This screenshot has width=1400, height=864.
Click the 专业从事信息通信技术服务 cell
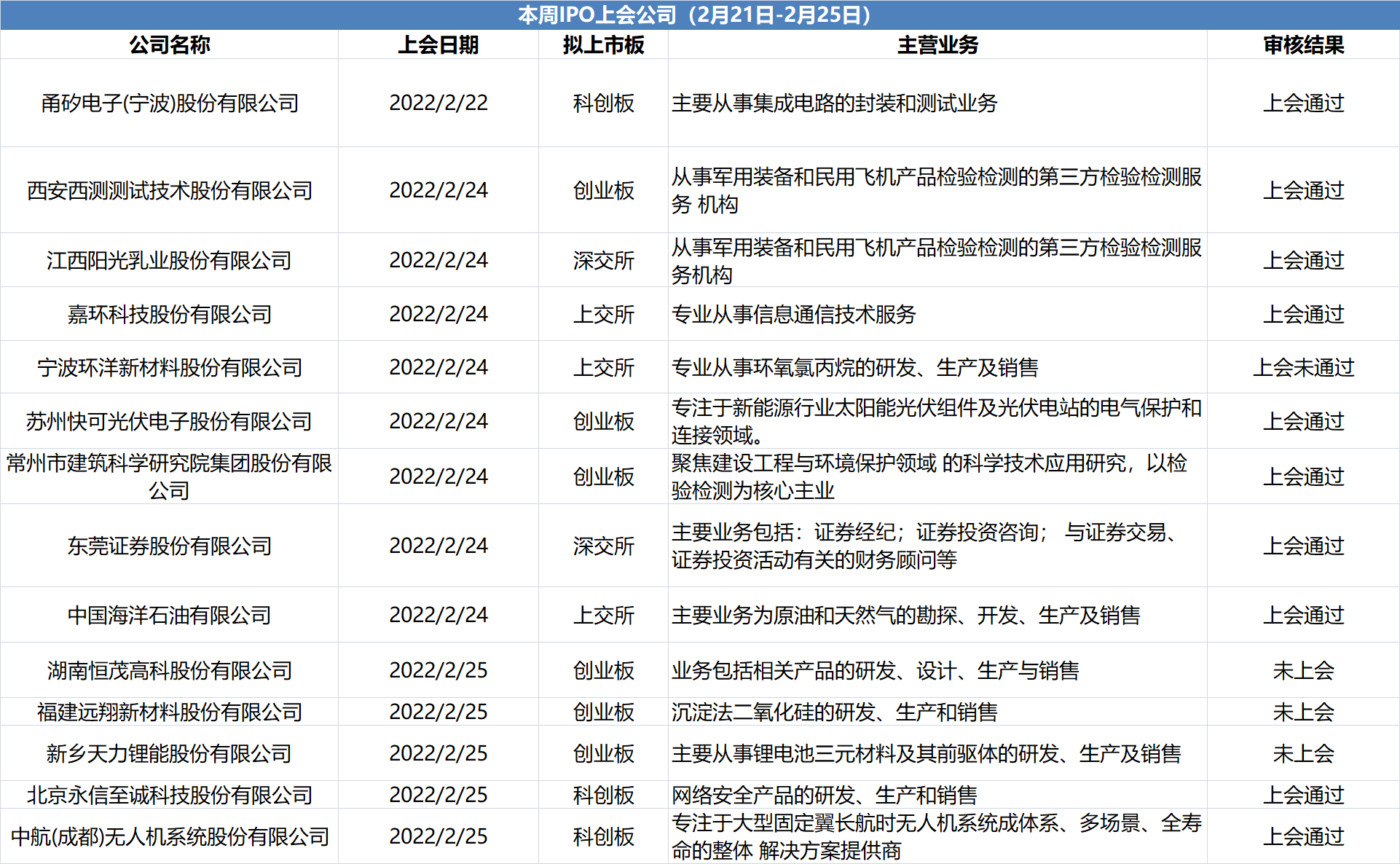(793, 314)
